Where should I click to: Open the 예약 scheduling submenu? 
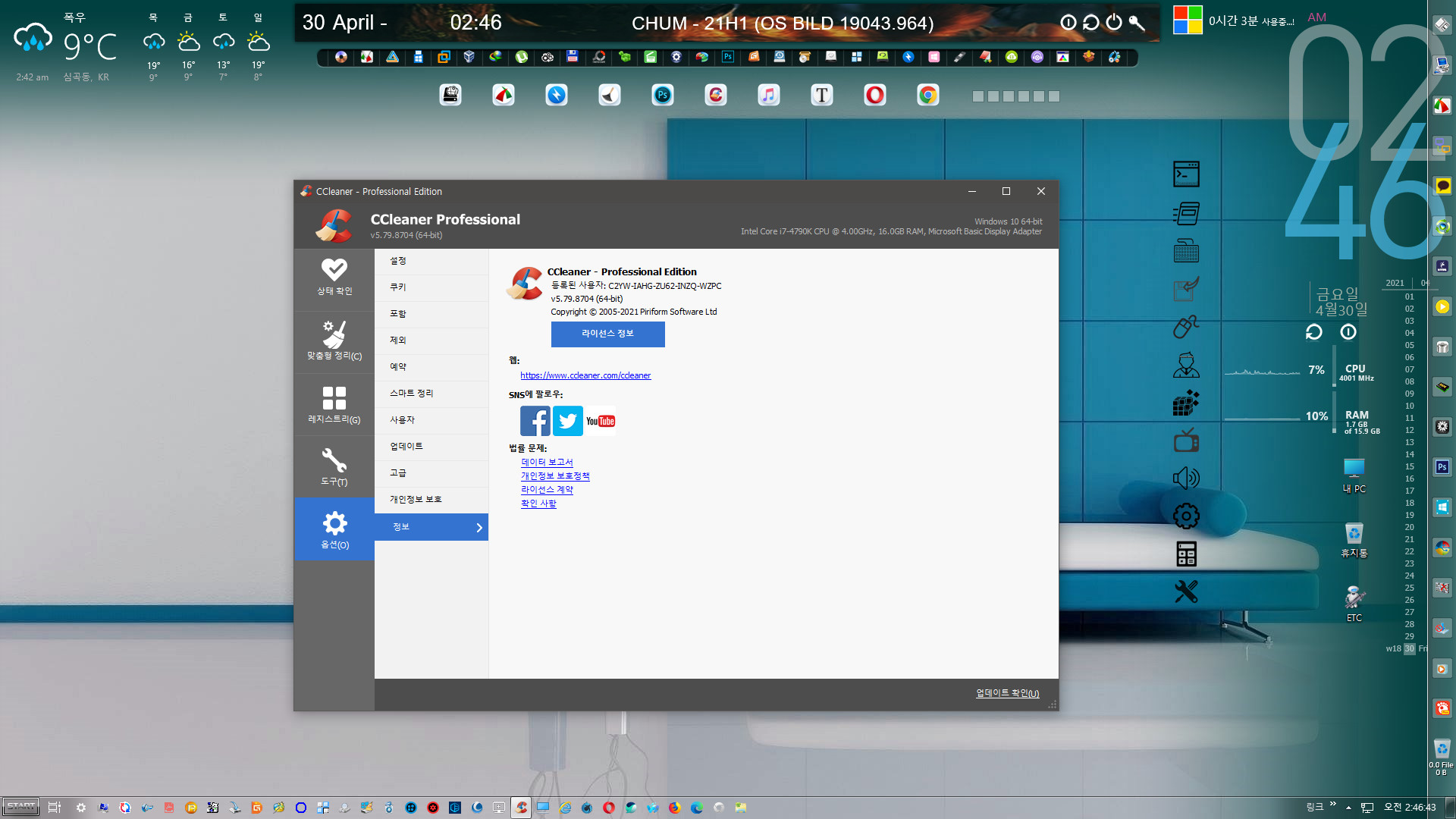(431, 367)
